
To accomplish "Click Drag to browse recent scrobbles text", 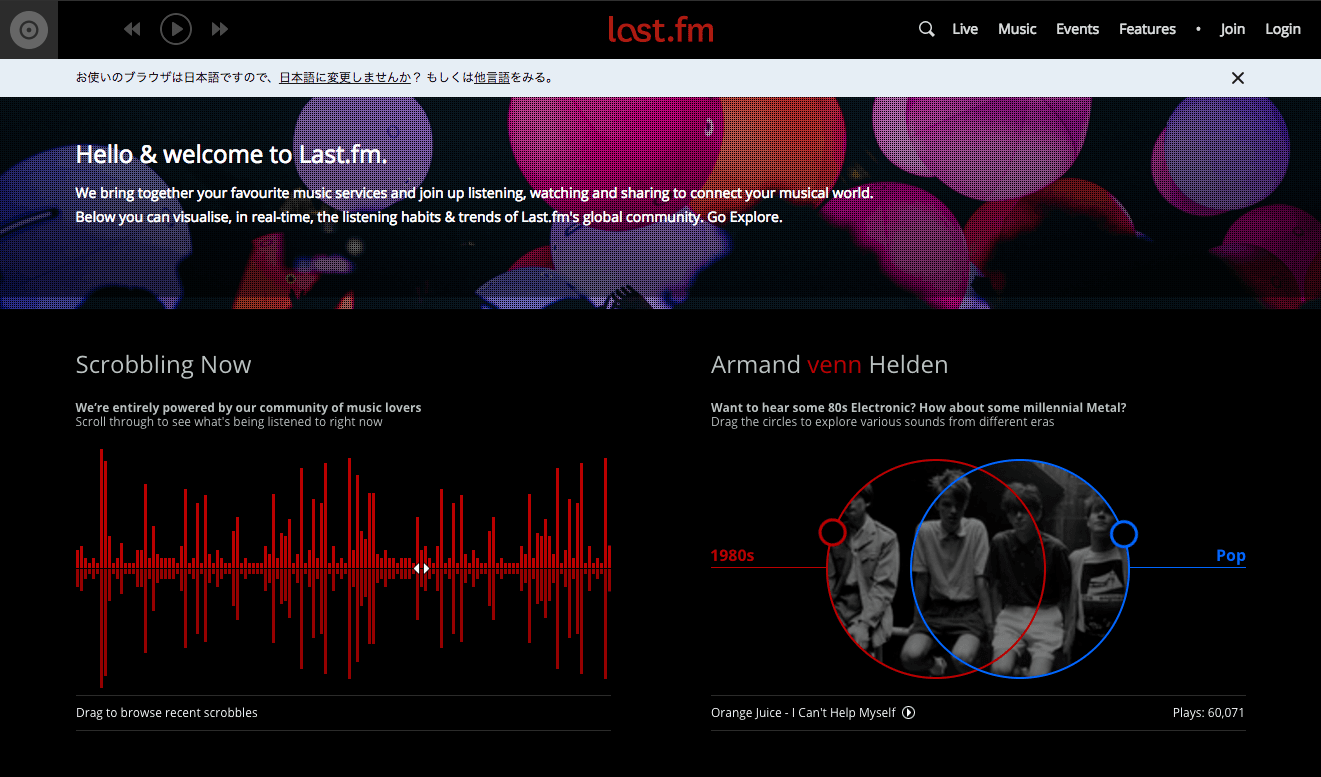I will (x=167, y=713).
